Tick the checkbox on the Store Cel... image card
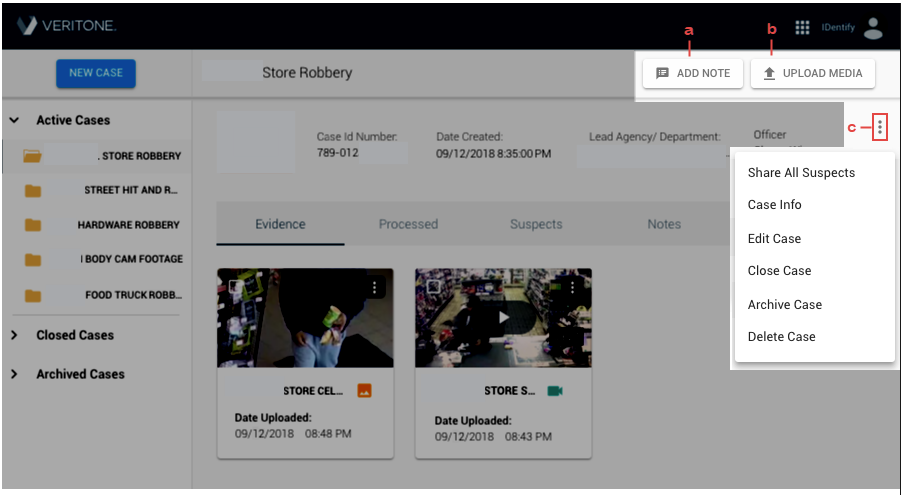 pyautogui.click(x=234, y=286)
